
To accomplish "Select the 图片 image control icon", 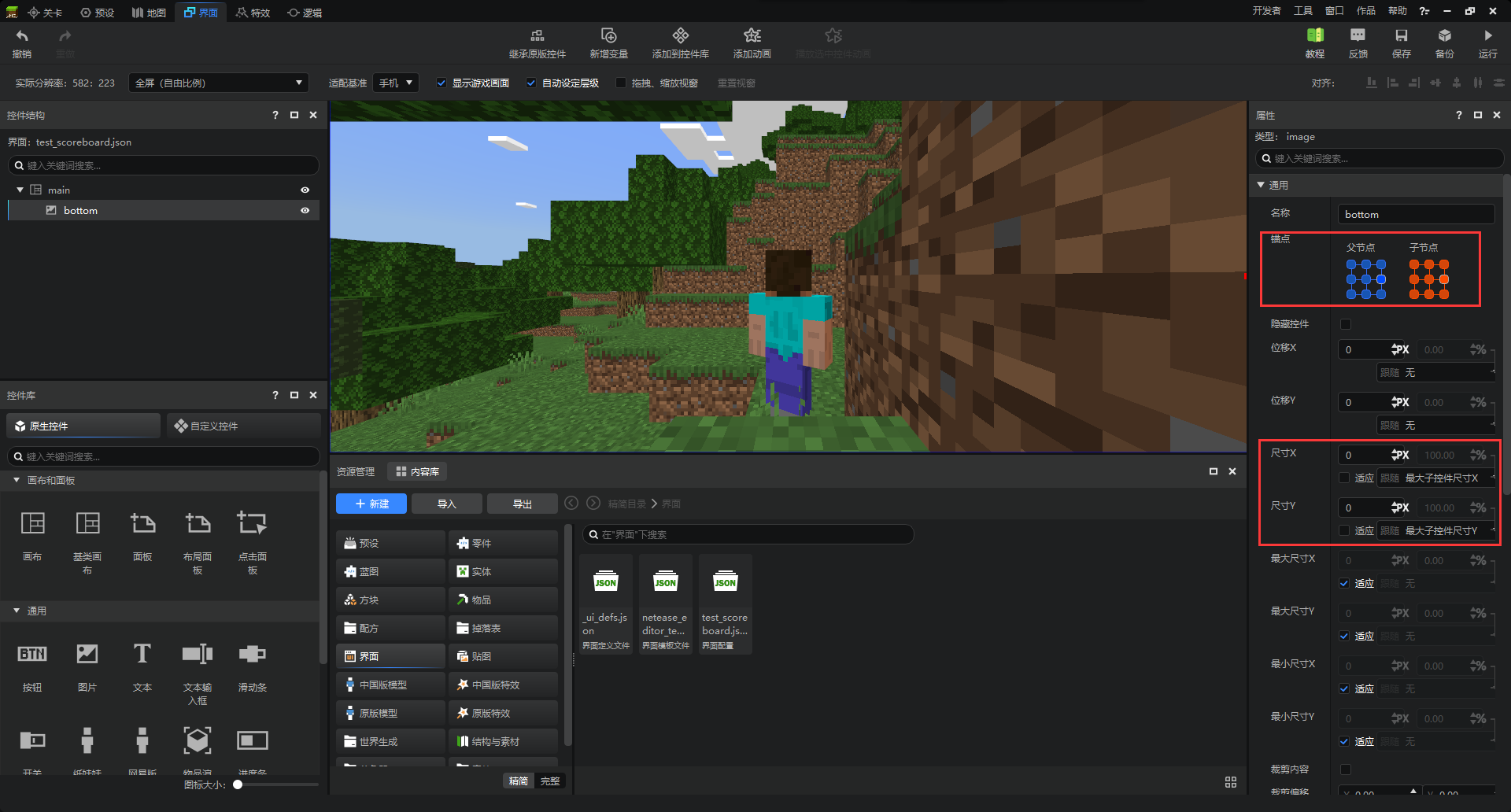I will tap(87, 654).
